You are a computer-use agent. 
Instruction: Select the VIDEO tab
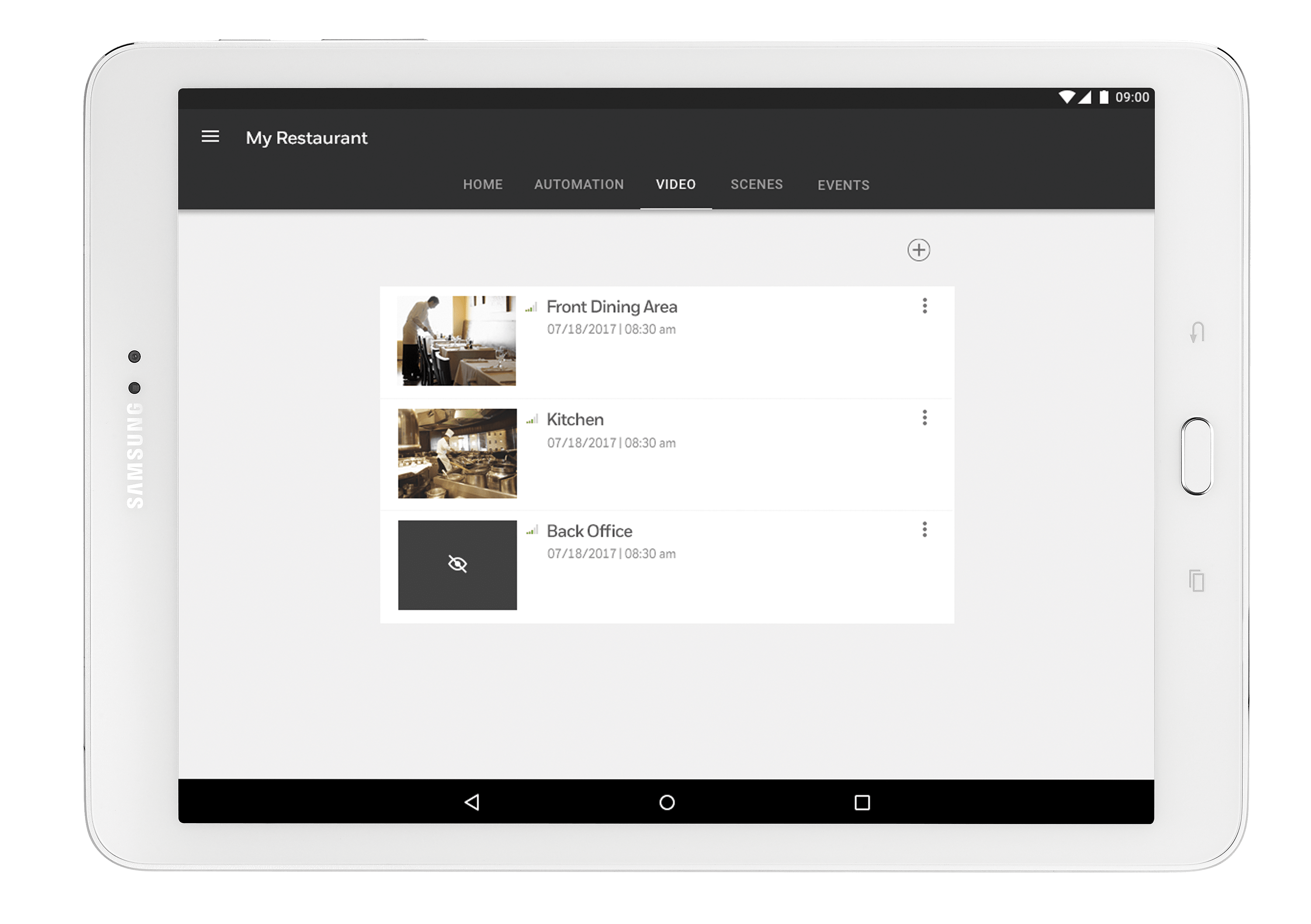click(x=676, y=185)
